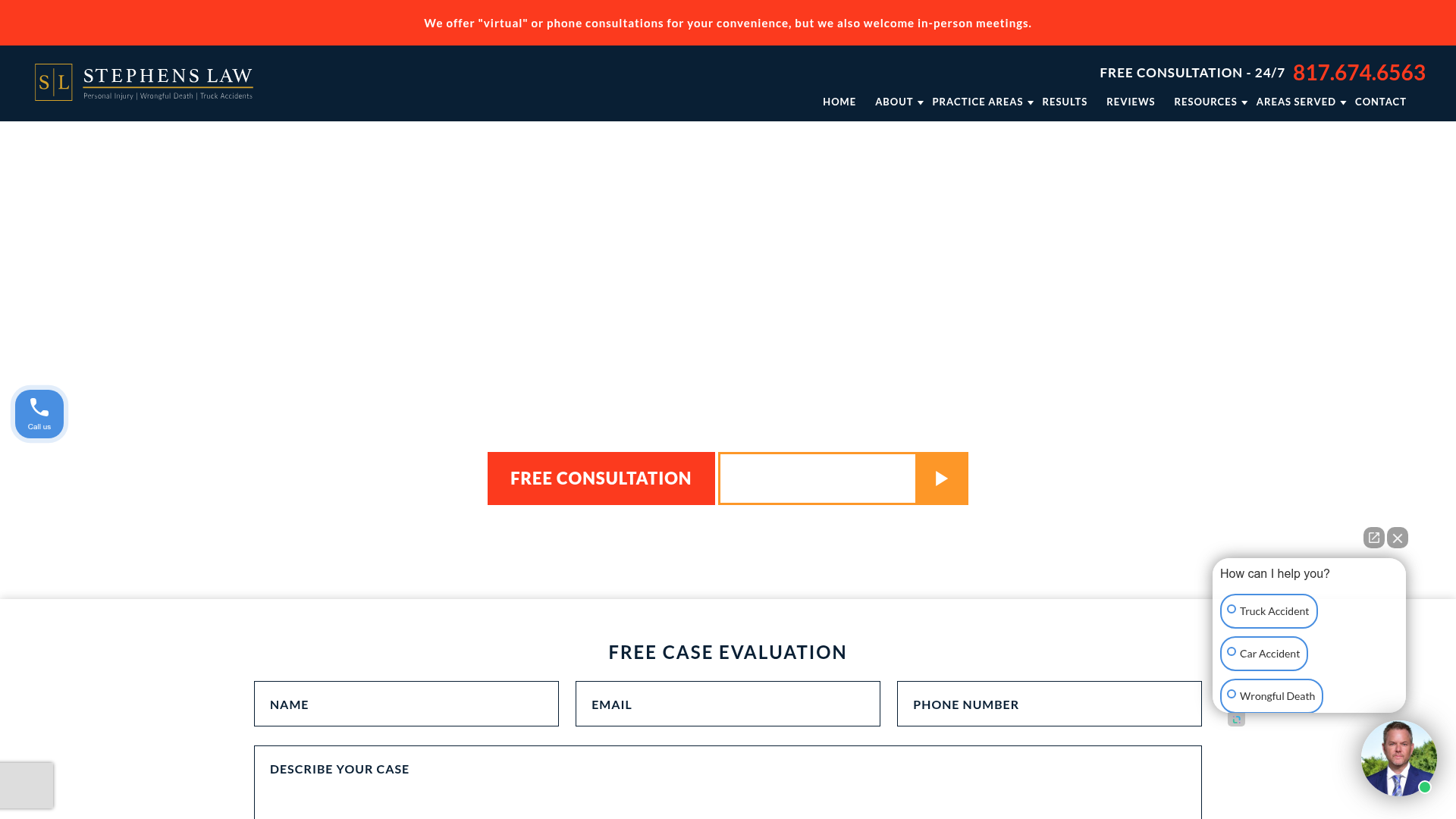Click the Free Consultation button
The width and height of the screenshot is (1456, 819).
click(601, 479)
